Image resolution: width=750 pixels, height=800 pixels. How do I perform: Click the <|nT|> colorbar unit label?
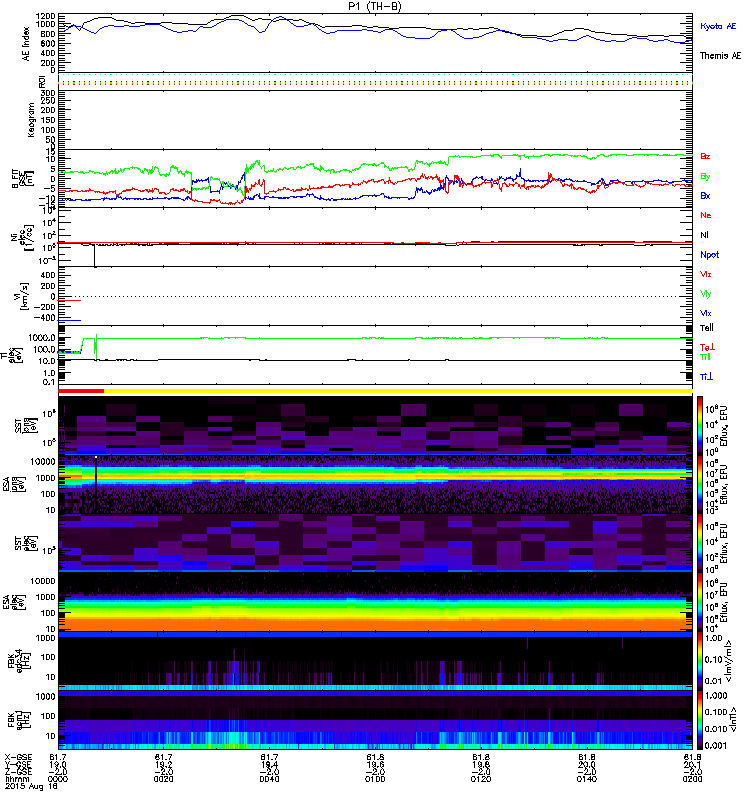point(733,720)
